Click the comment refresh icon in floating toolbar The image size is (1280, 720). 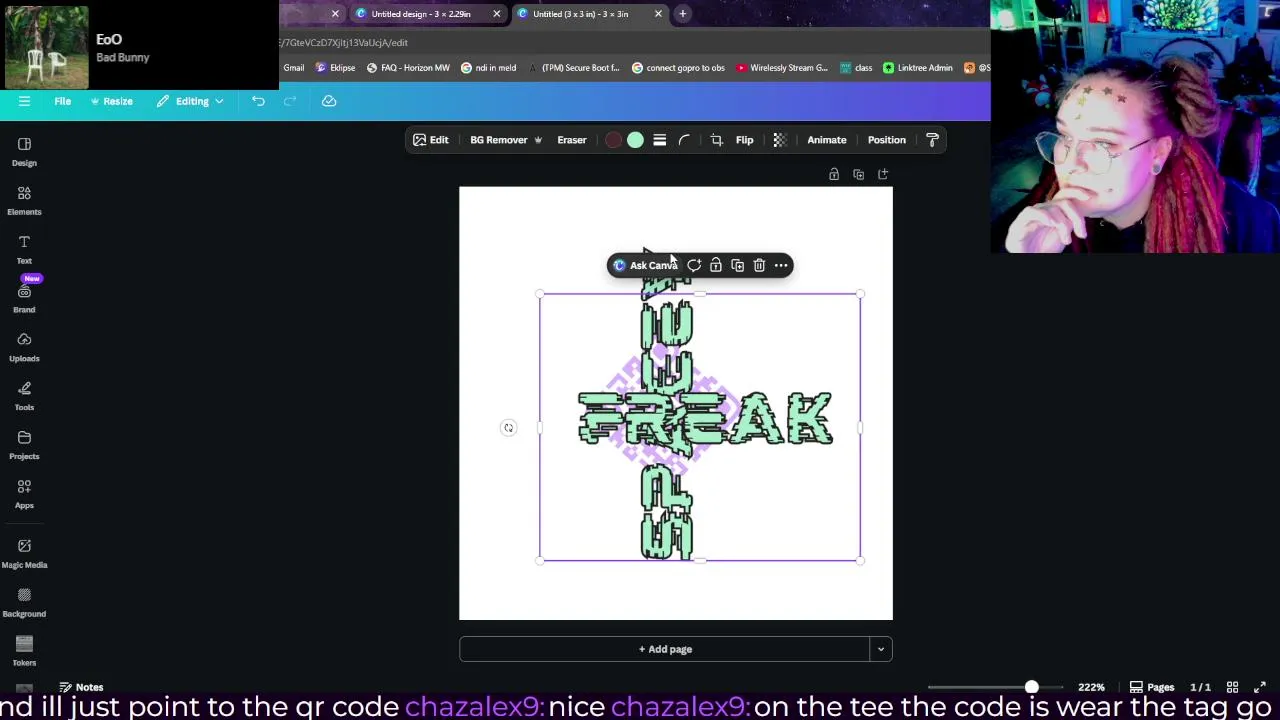(694, 265)
